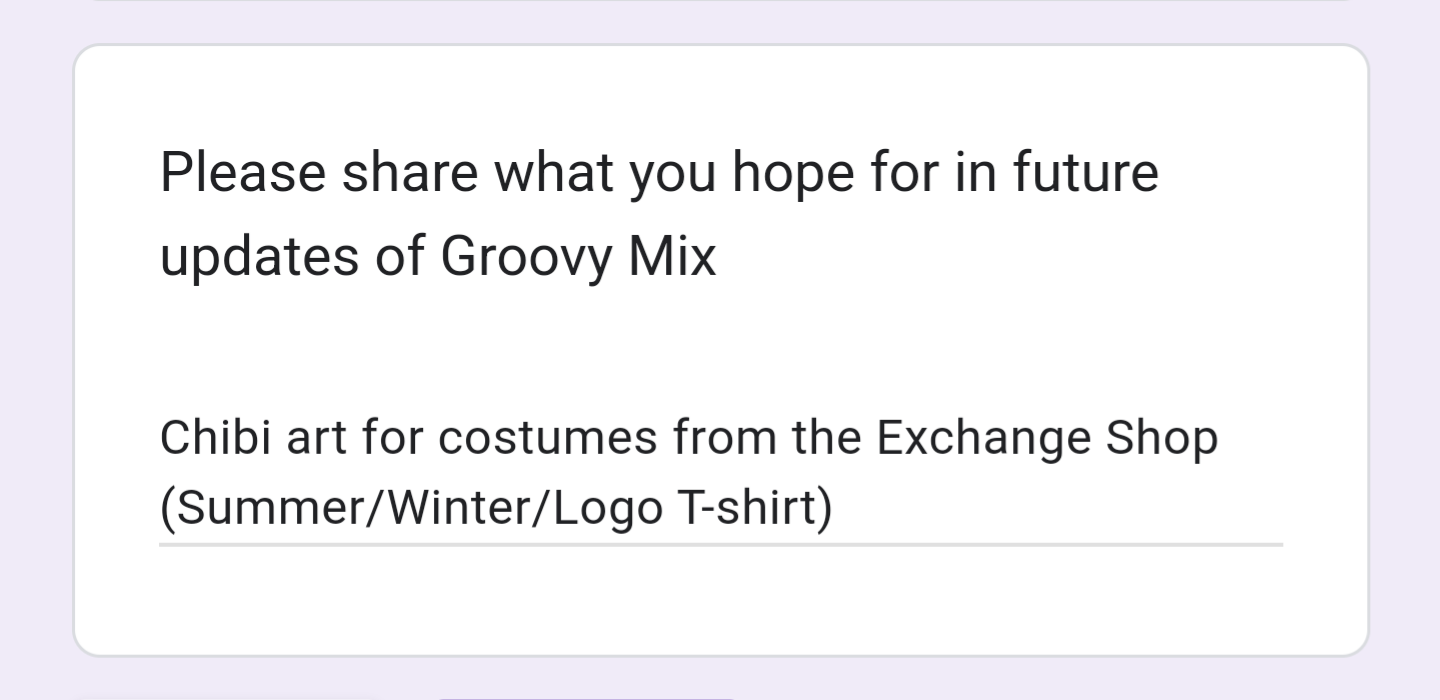Image resolution: width=1440 pixels, height=700 pixels.
Task: Click the lavender background left of the card
Action: point(36,350)
